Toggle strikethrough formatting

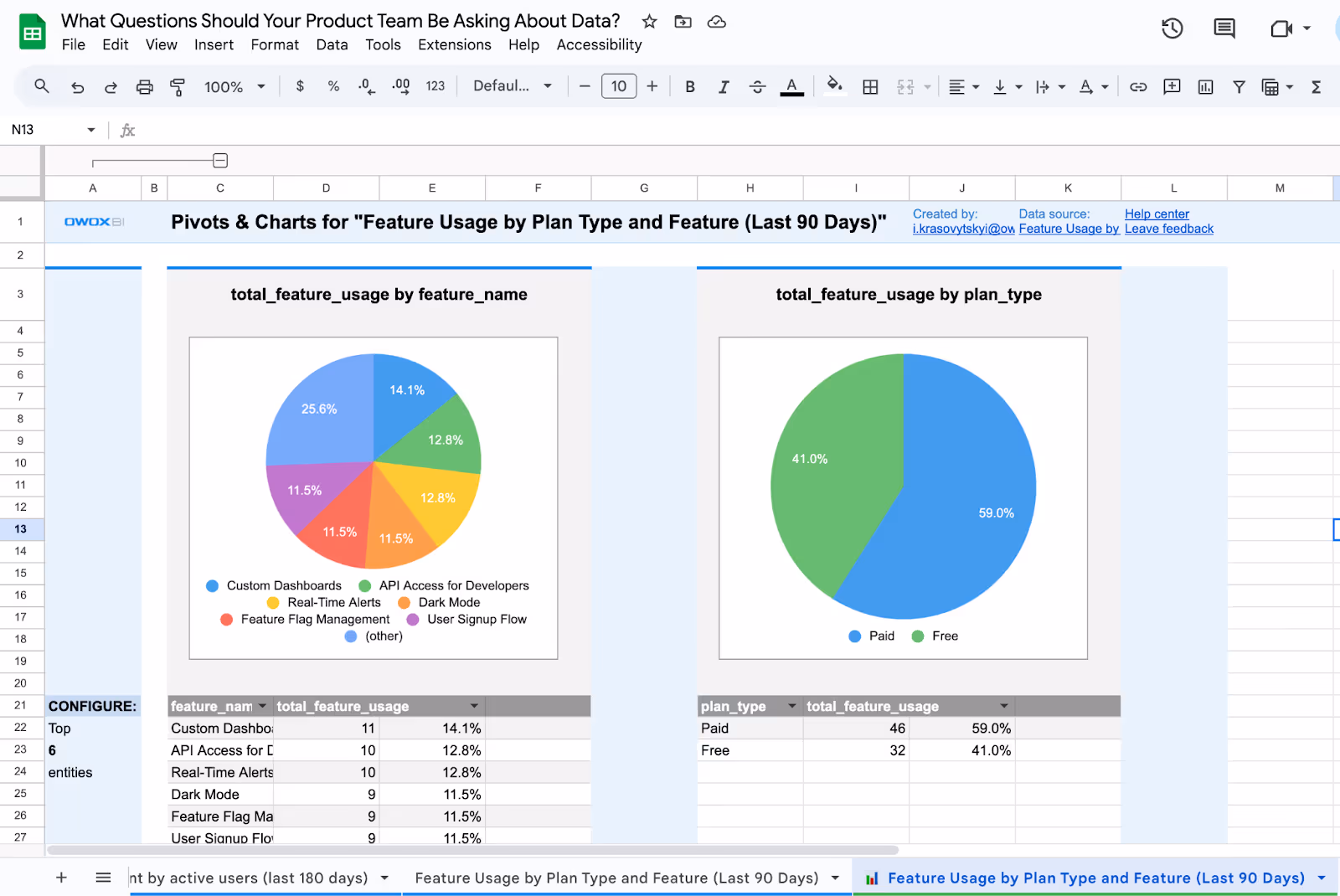pyautogui.click(x=757, y=86)
